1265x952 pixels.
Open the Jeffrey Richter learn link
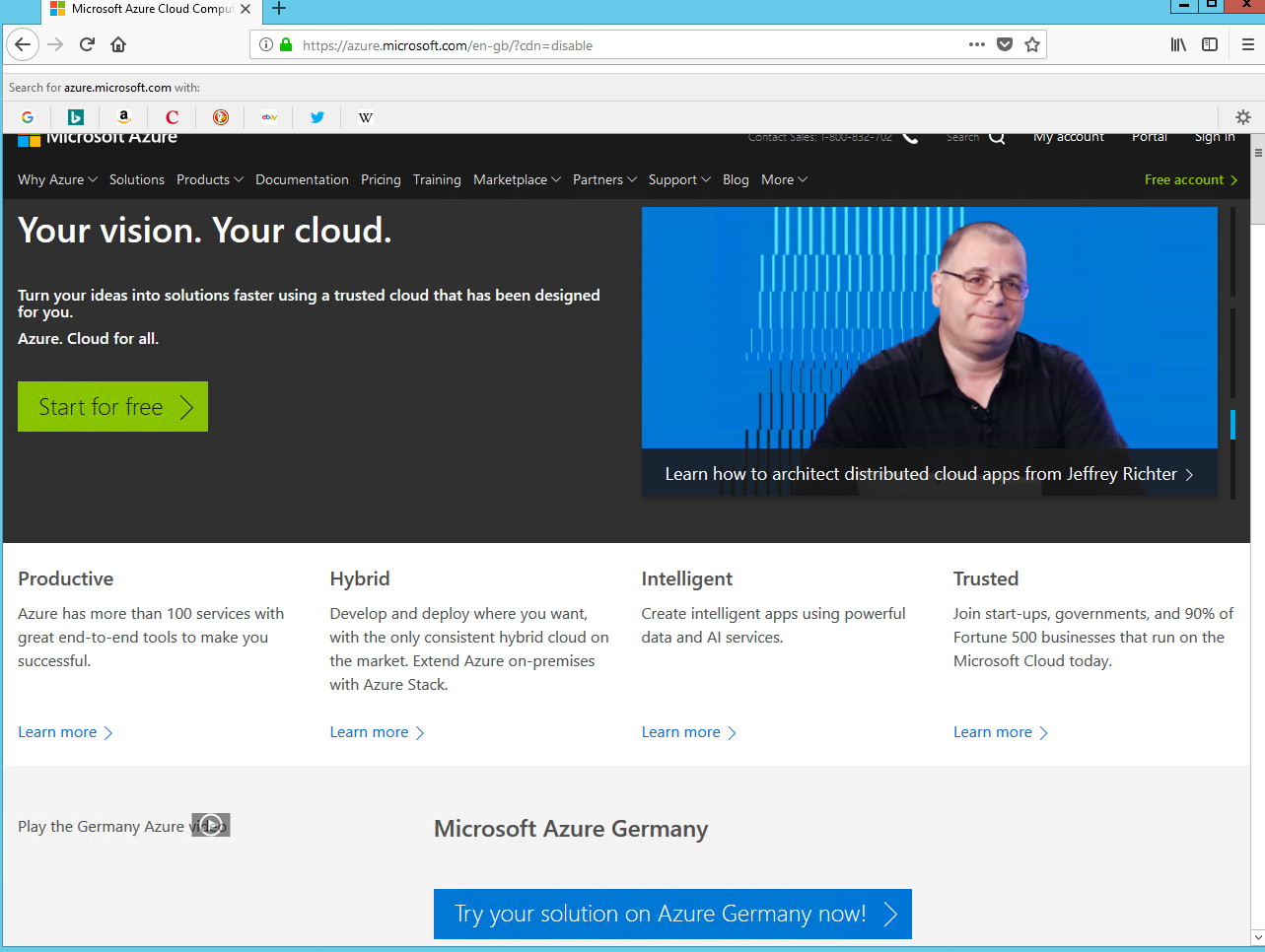(929, 474)
